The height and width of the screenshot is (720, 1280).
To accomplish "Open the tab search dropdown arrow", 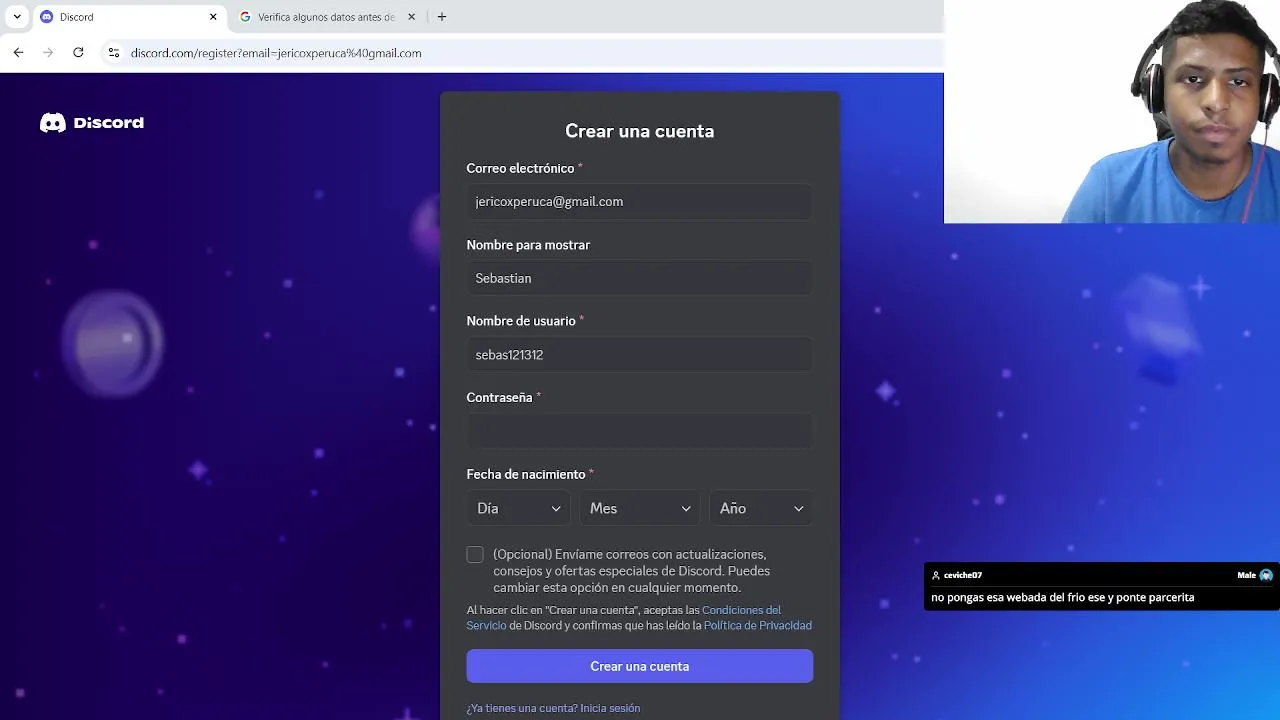I will [17, 17].
